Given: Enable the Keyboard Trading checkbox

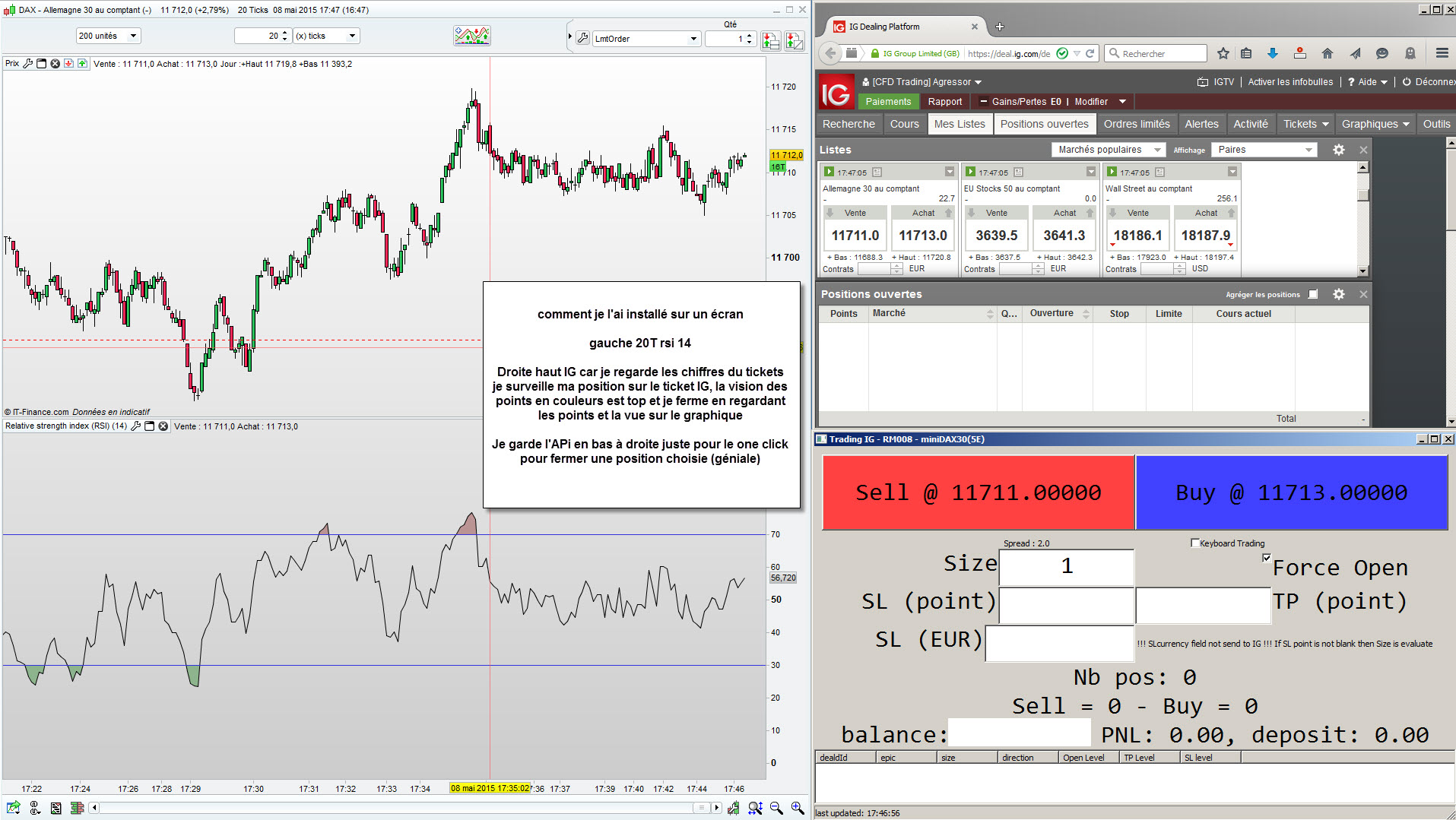Looking at the screenshot, I should click(x=1195, y=543).
